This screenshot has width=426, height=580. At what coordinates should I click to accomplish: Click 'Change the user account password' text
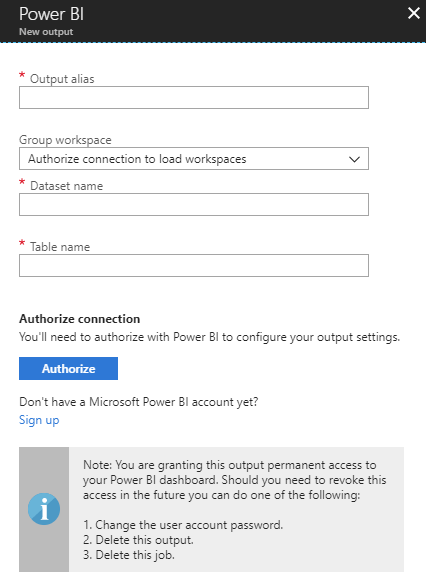[183, 525]
